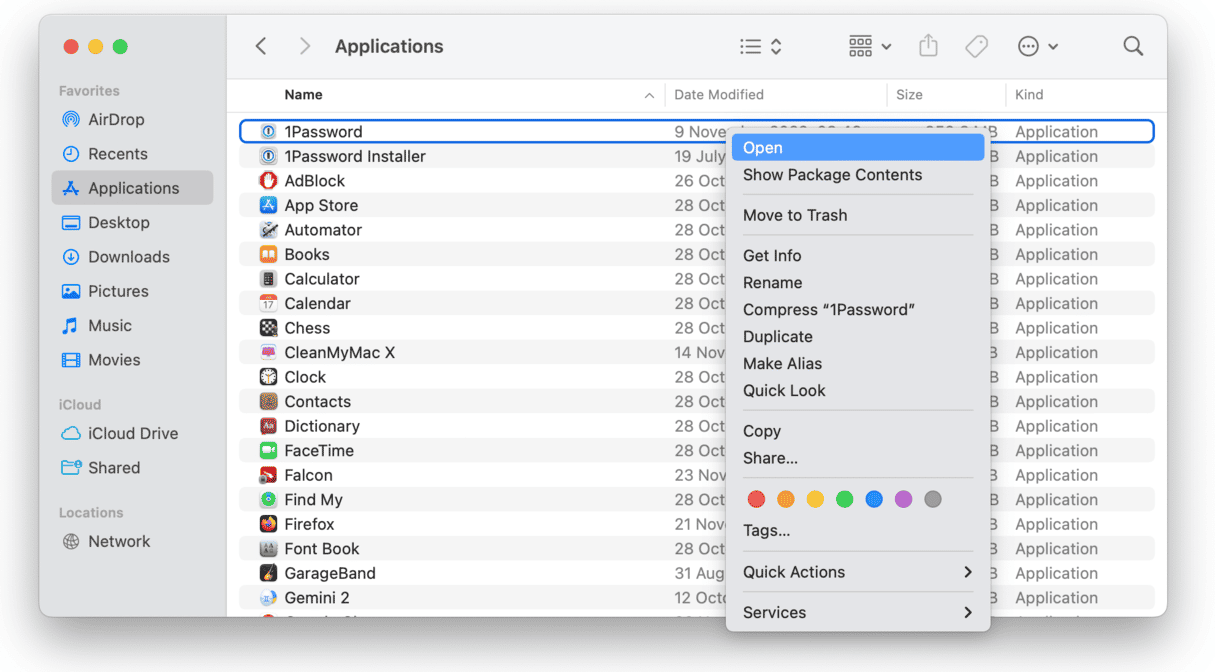The image size is (1215, 672).
Task: Select Show Package Contents menu item
Action: (832, 175)
